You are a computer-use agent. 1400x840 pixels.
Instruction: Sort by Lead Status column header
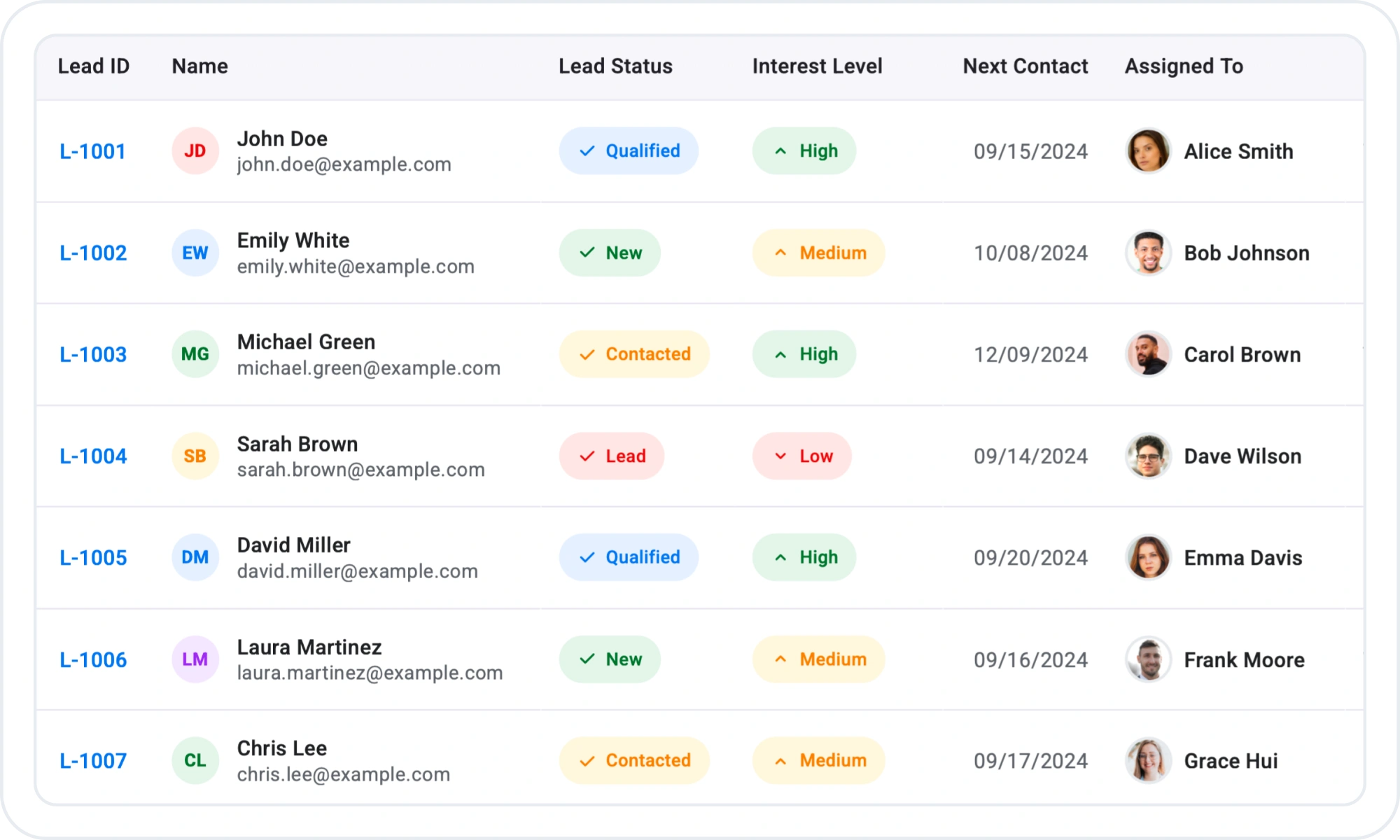click(x=615, y=66)
